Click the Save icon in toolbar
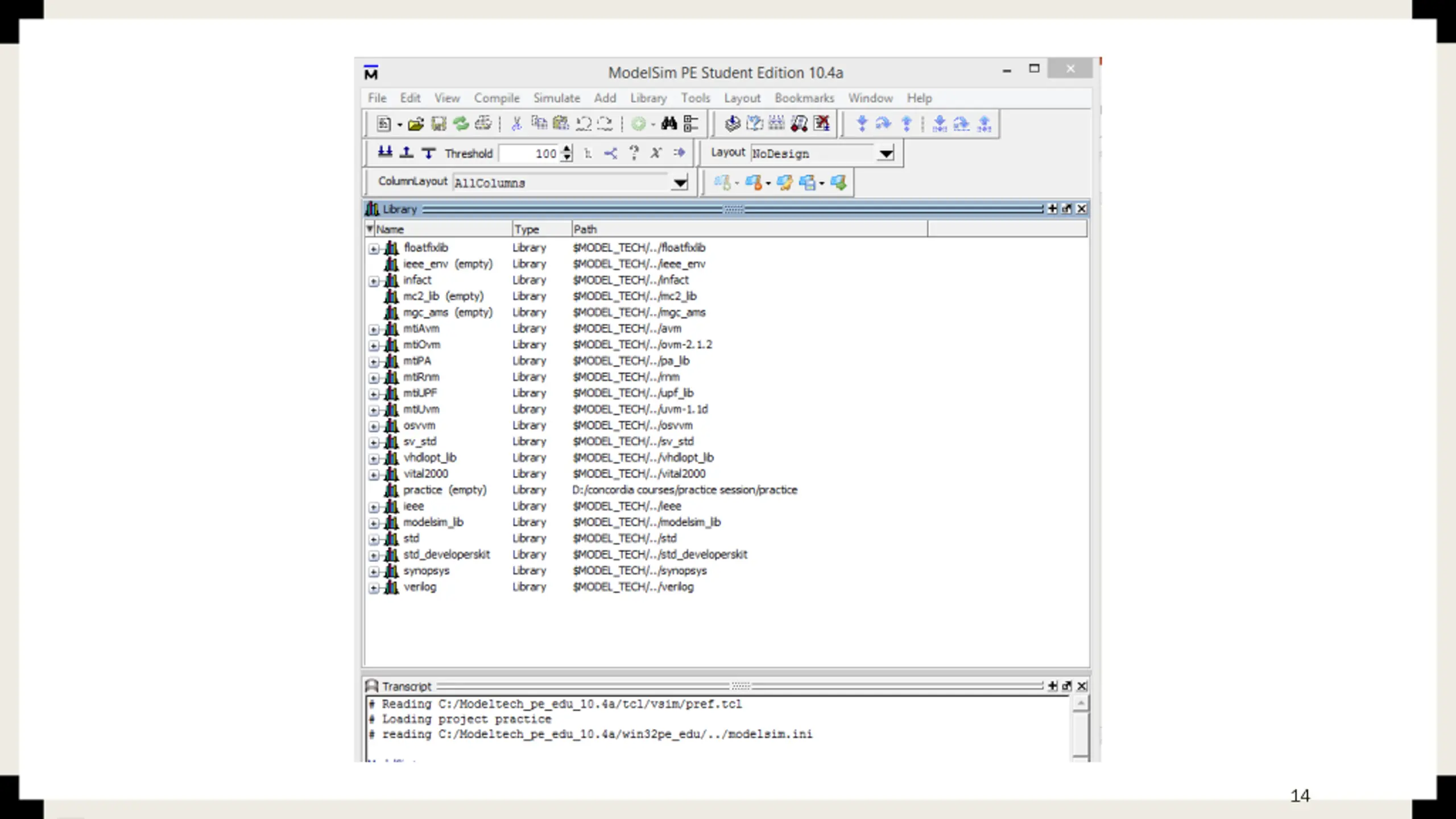1456x819 pixels. click(x=439, y=123)
